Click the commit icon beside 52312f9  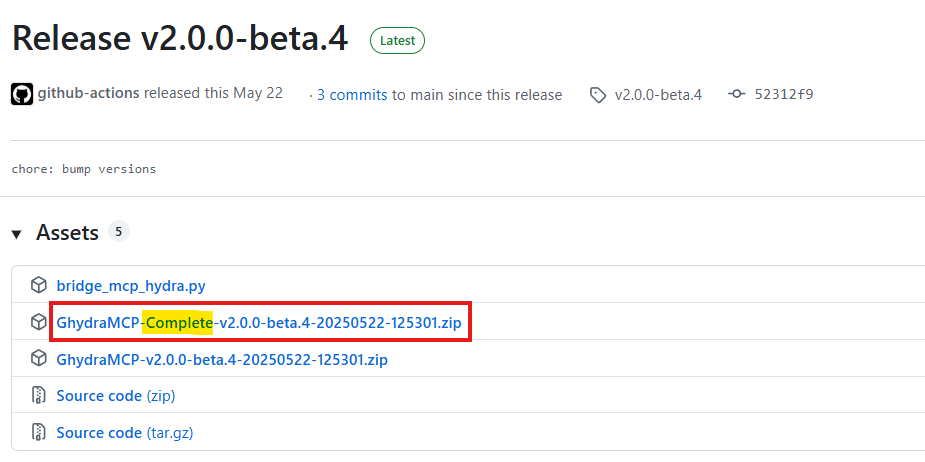coord(737,94)
